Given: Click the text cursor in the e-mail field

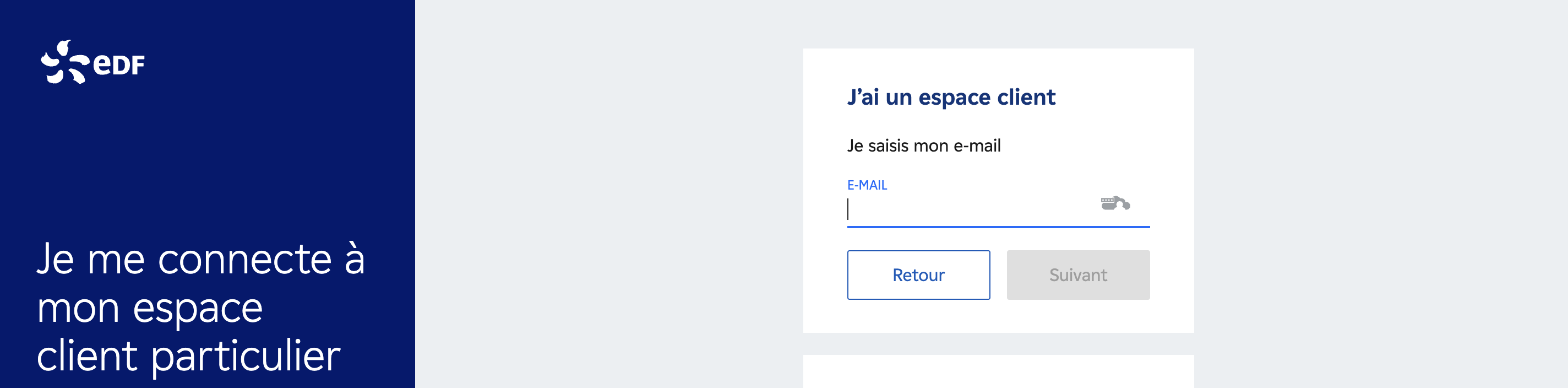Looking at the screenshot, I should pyautogui.click(x=848, y=209).
